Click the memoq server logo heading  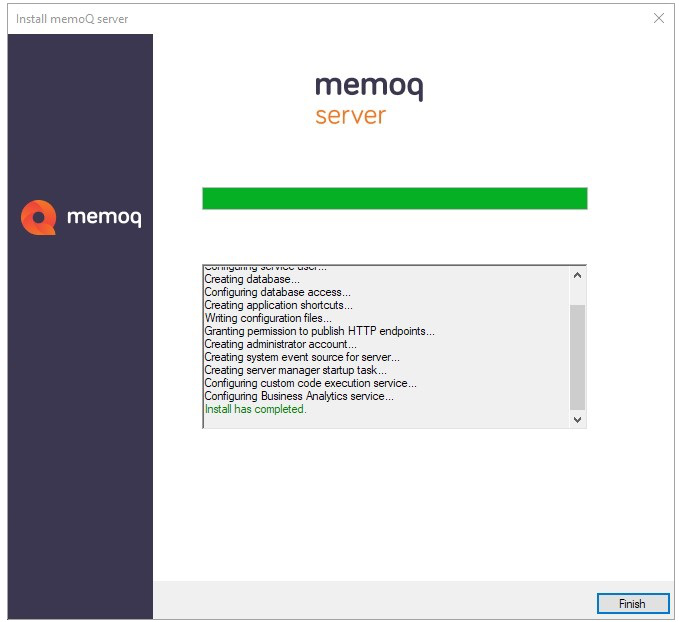[368, 99]
